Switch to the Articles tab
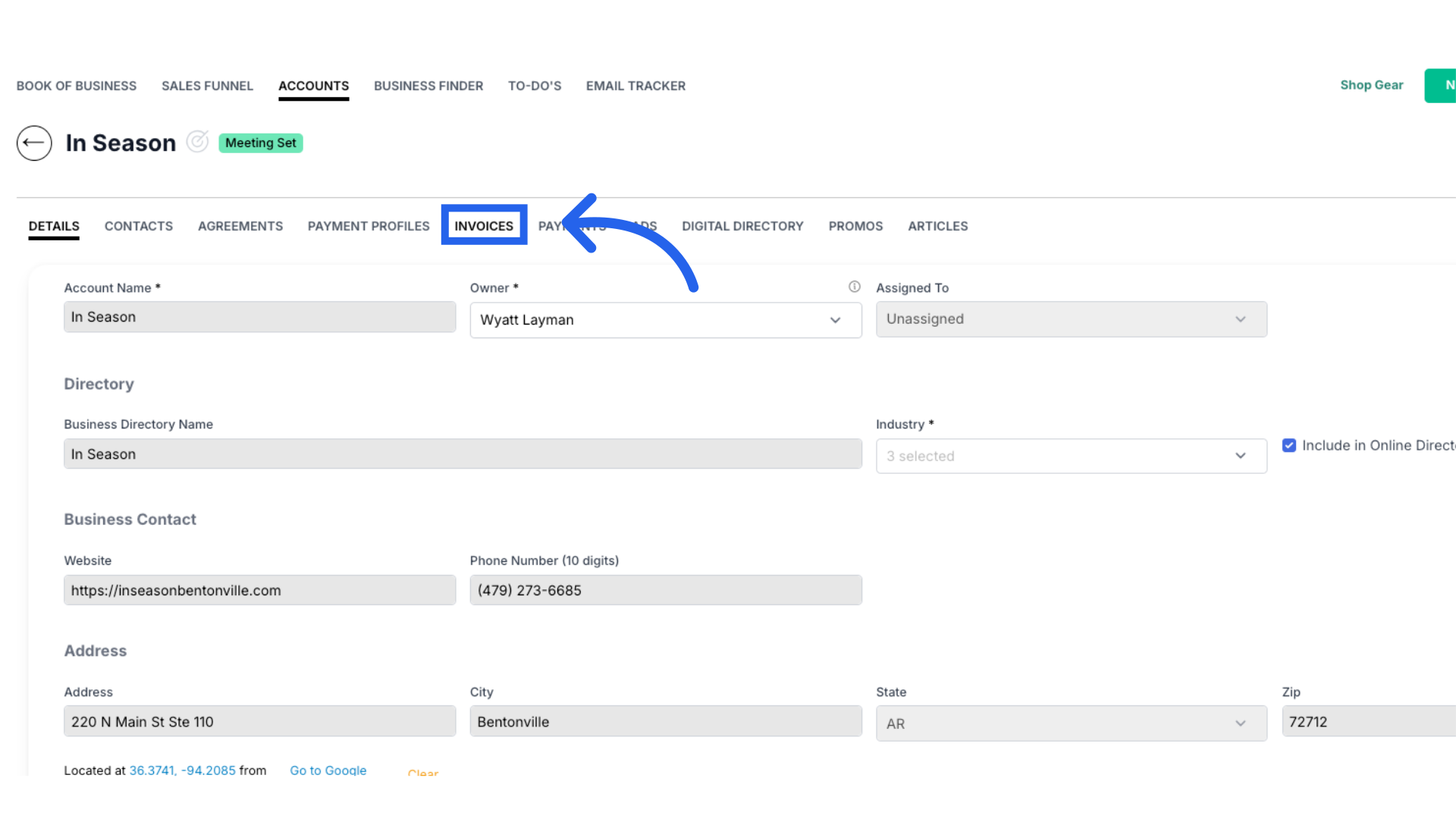The image size is (1456, 819). tap(938, 226)
